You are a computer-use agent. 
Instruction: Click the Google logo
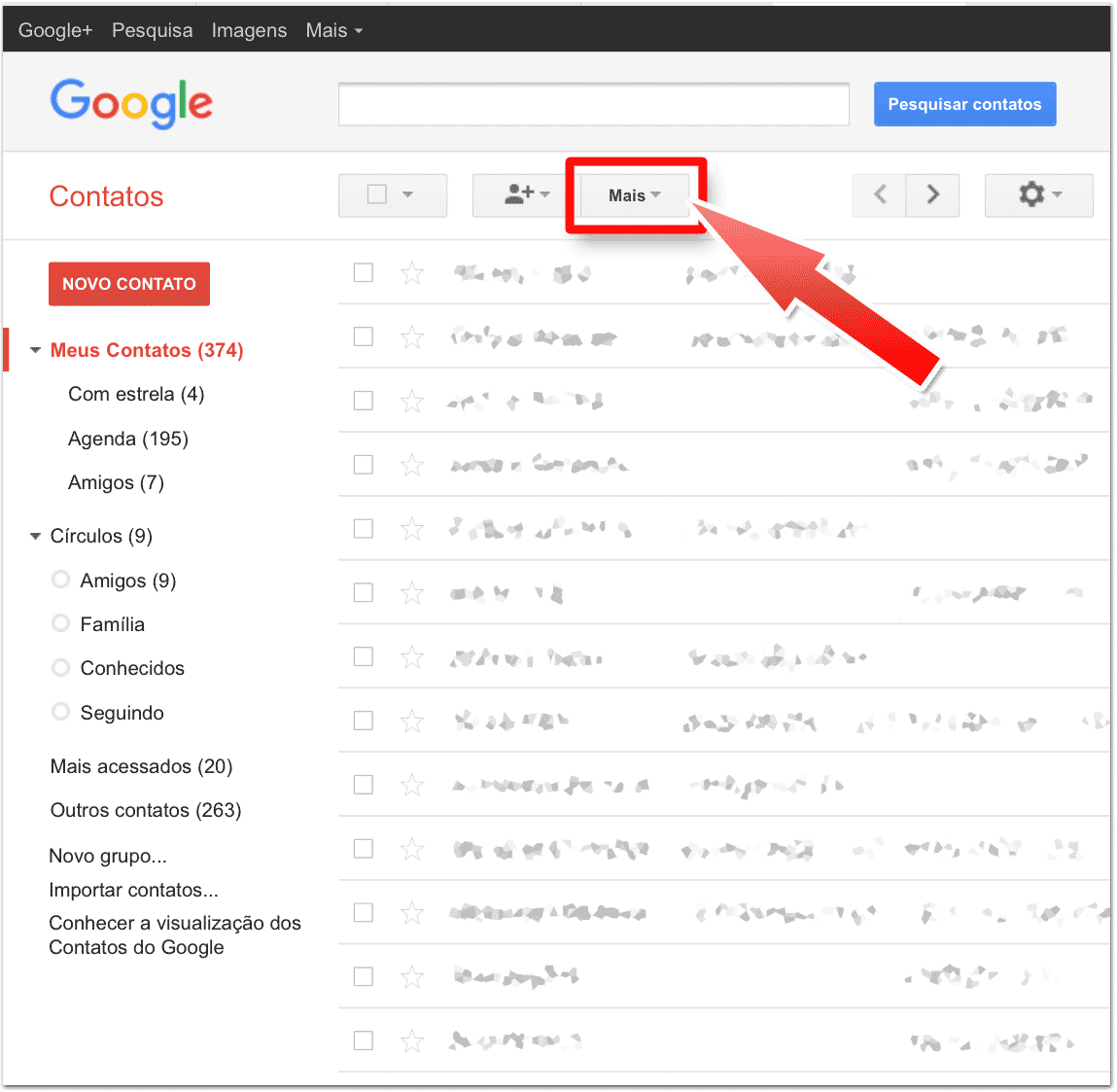click(131, 104)
